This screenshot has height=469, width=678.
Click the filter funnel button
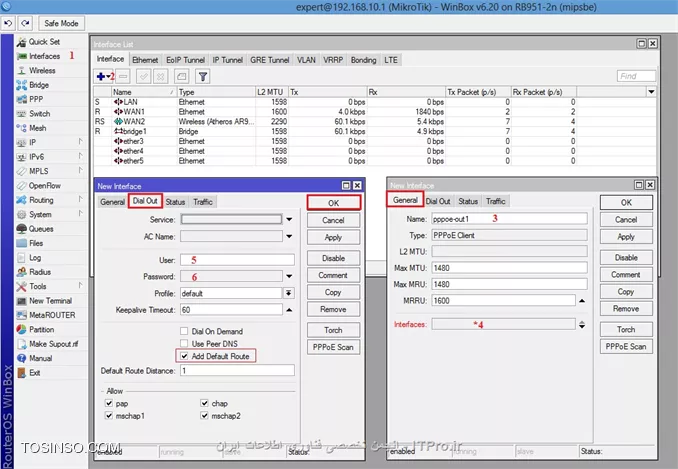[202, 77]
